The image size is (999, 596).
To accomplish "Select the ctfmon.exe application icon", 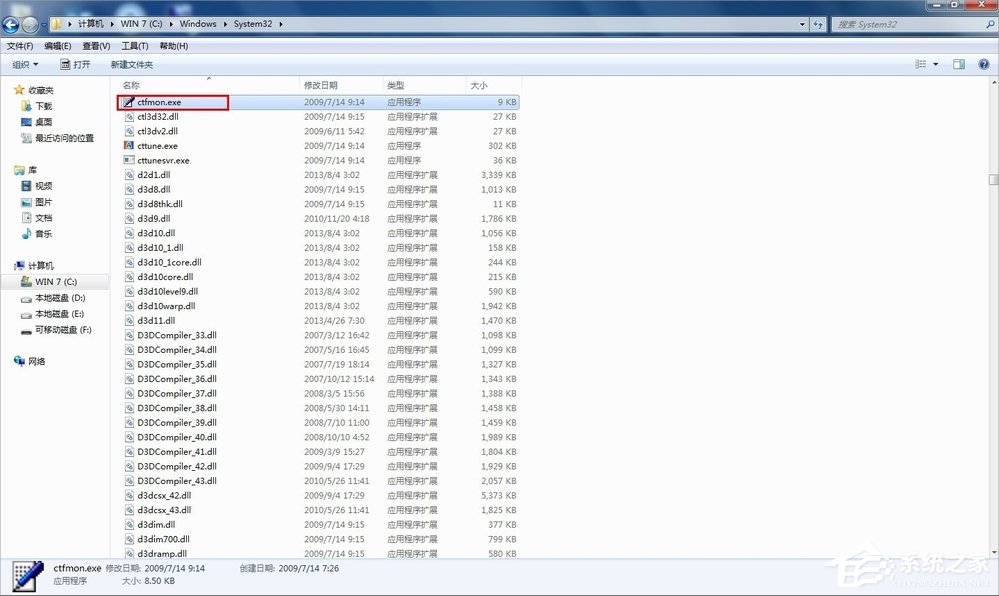I will 131,101.
